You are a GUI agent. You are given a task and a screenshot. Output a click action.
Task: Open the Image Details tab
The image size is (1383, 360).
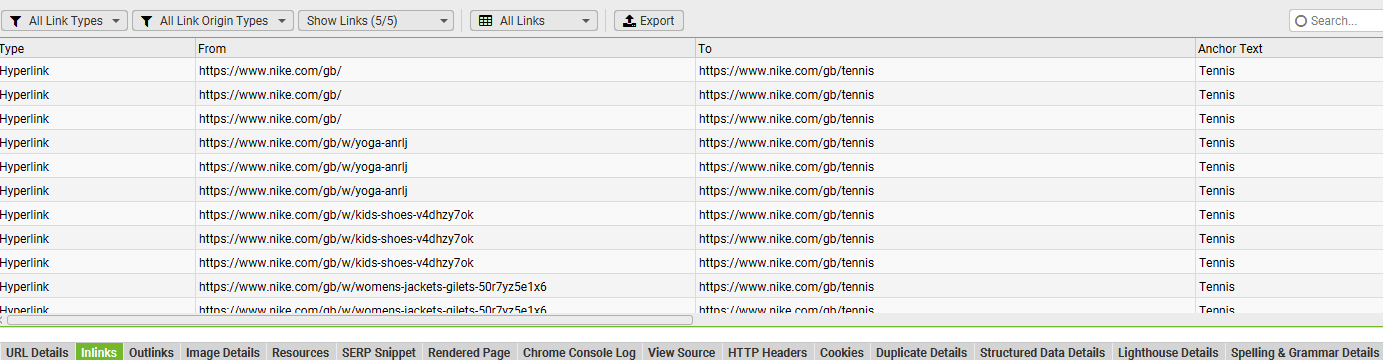[x=223, y=352]
